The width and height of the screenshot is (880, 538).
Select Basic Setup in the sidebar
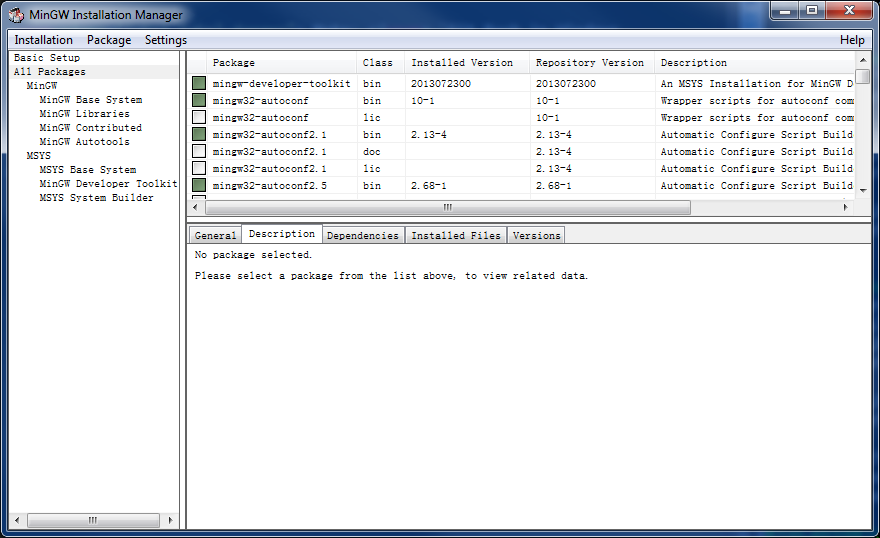pyautogui.click(x=47, y=58)
